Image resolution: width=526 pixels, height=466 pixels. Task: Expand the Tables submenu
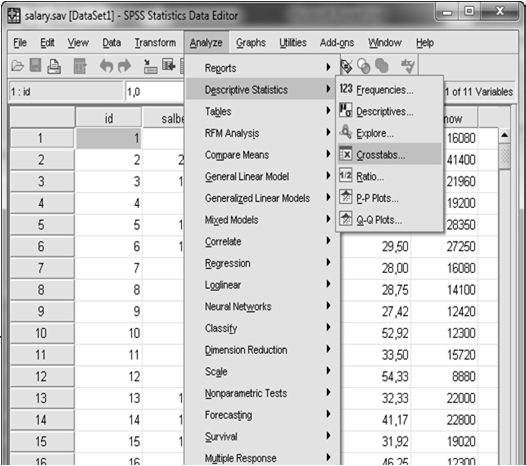pos(261,111)
